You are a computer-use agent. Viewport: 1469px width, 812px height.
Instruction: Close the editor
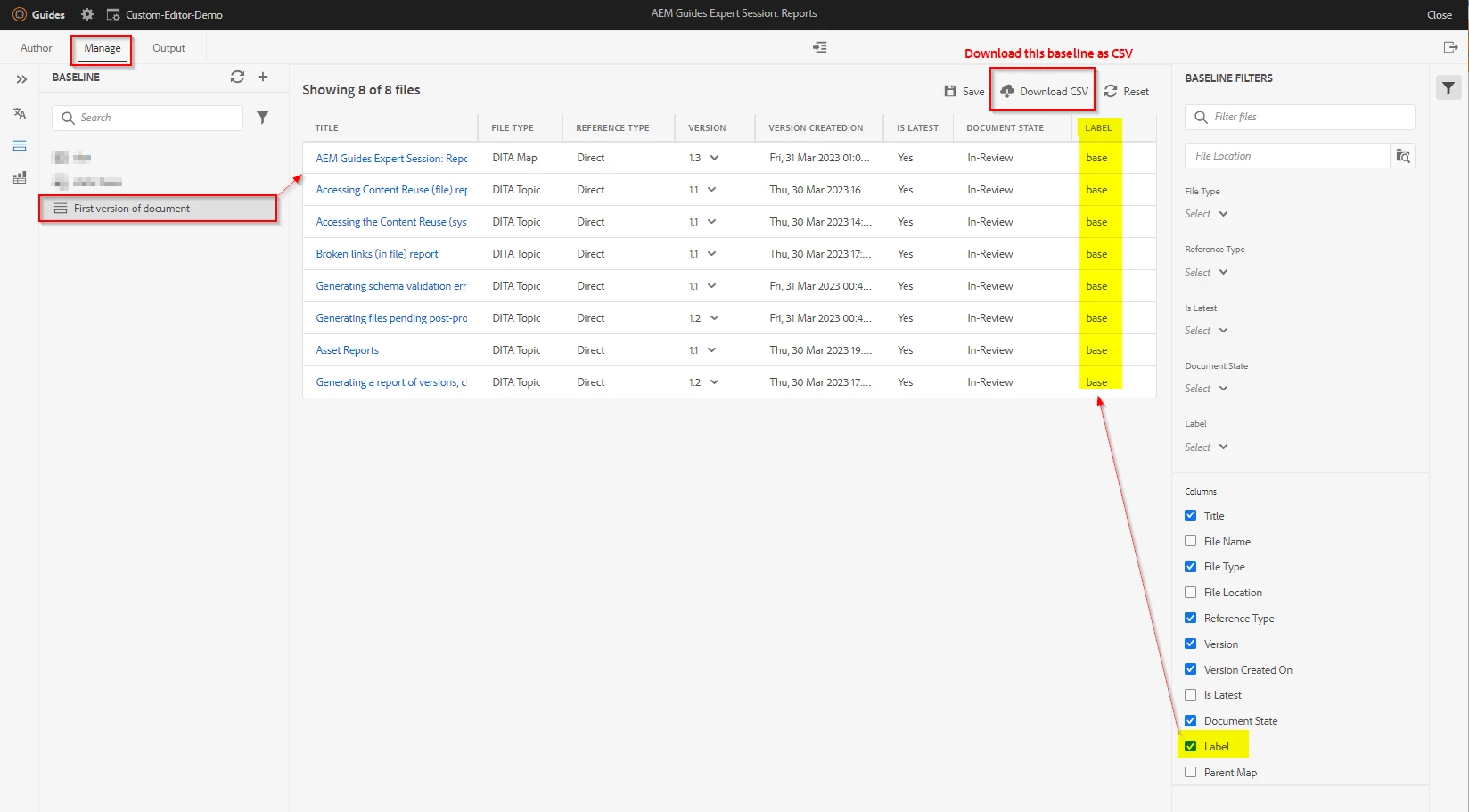click(1440, 14)
